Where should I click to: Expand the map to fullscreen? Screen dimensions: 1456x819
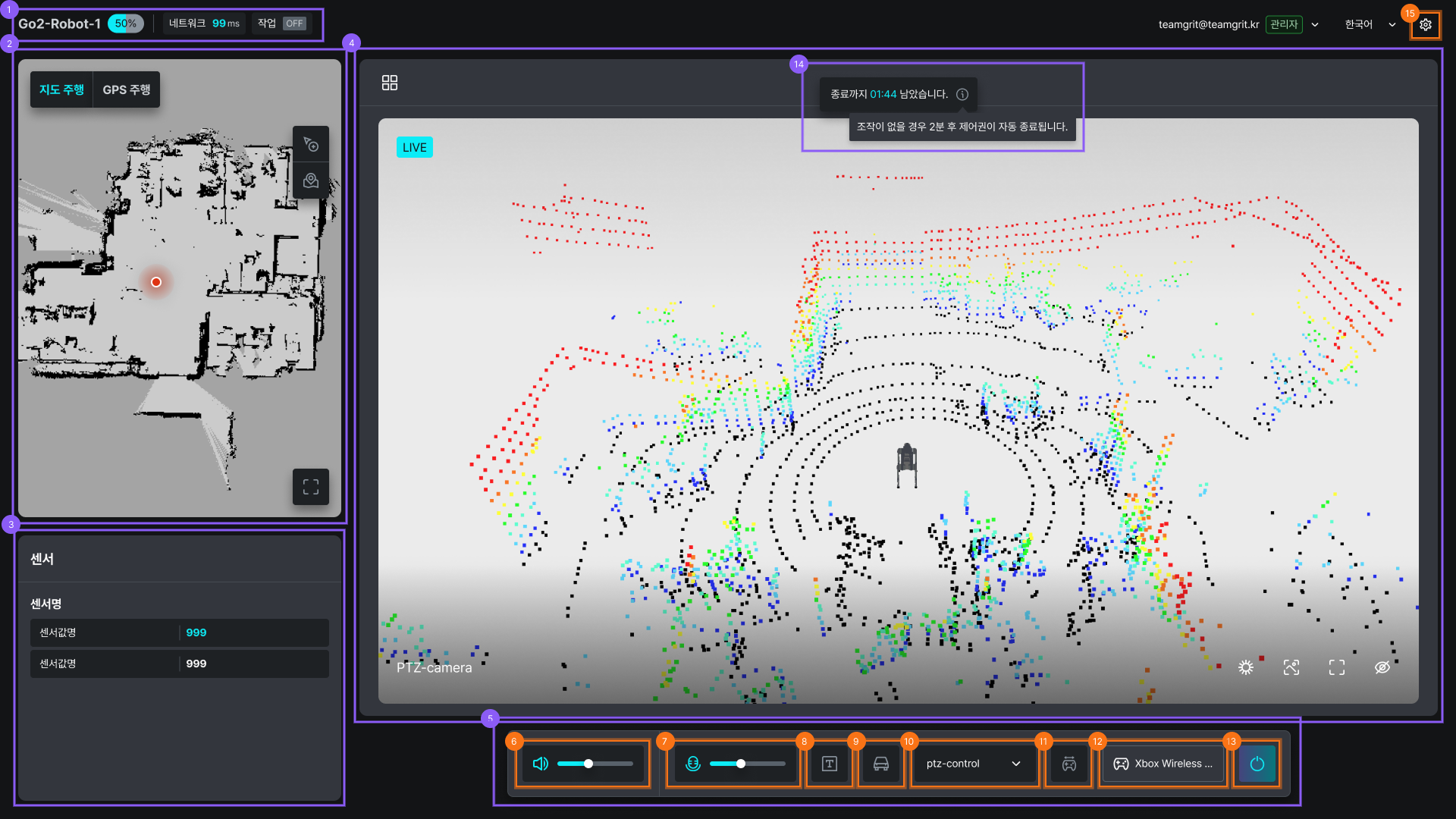311,487
